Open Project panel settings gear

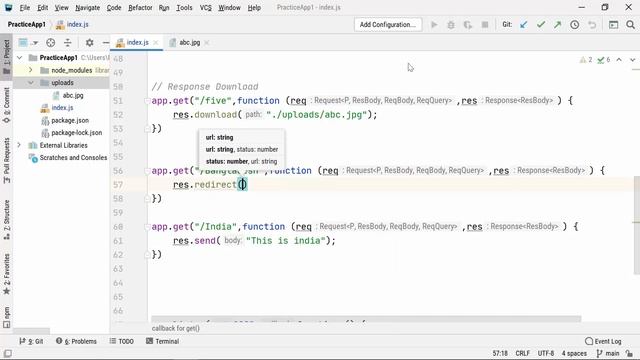89,42
